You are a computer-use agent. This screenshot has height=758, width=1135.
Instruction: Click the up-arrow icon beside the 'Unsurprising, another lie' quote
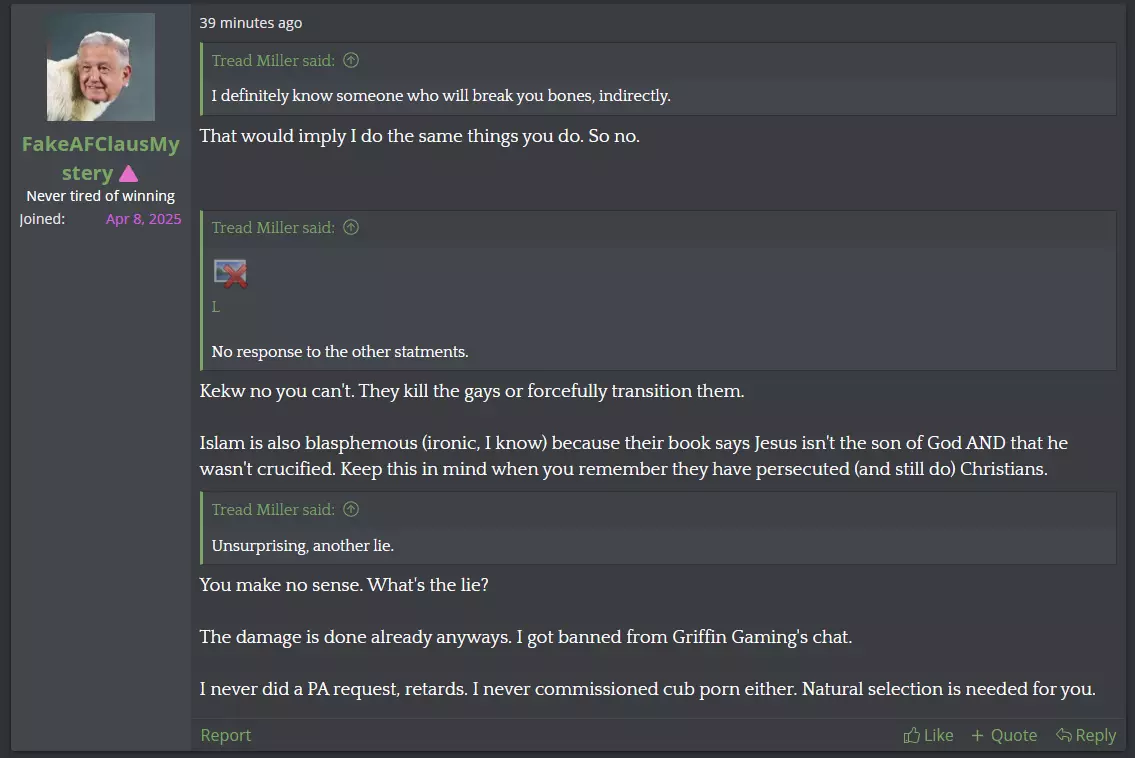351,509
